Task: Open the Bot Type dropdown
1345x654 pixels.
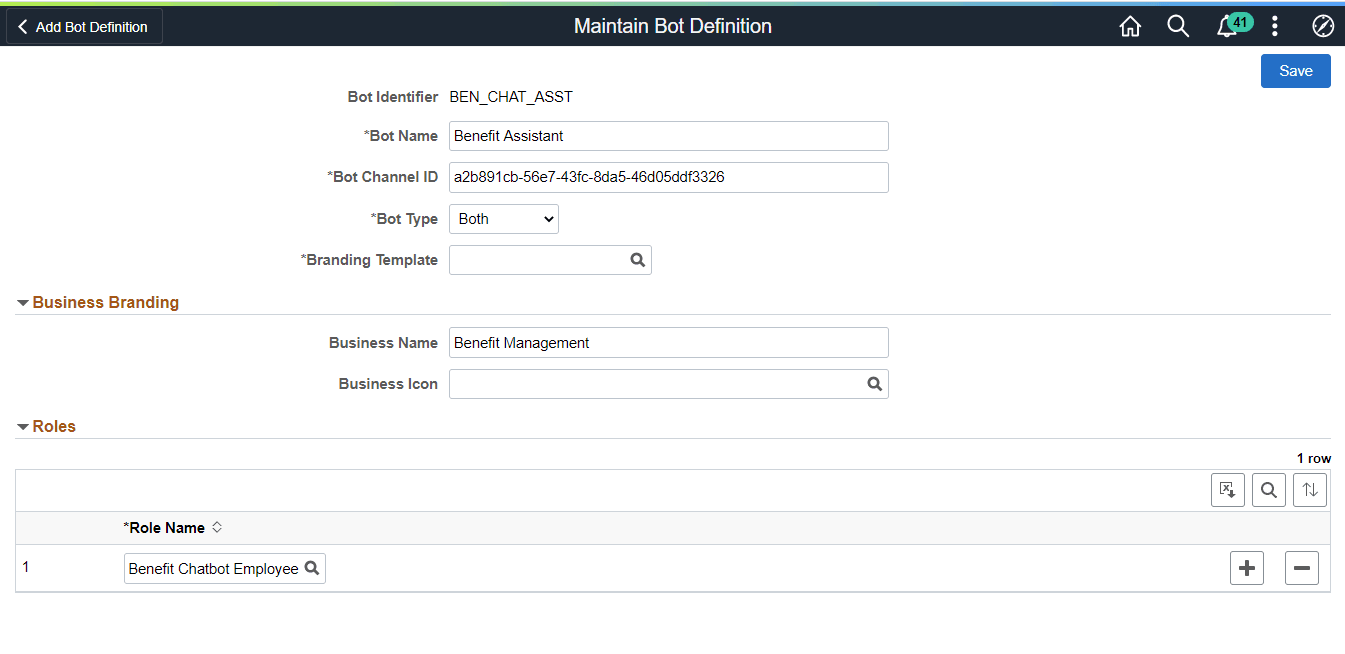Action: (x=503, y=218)
